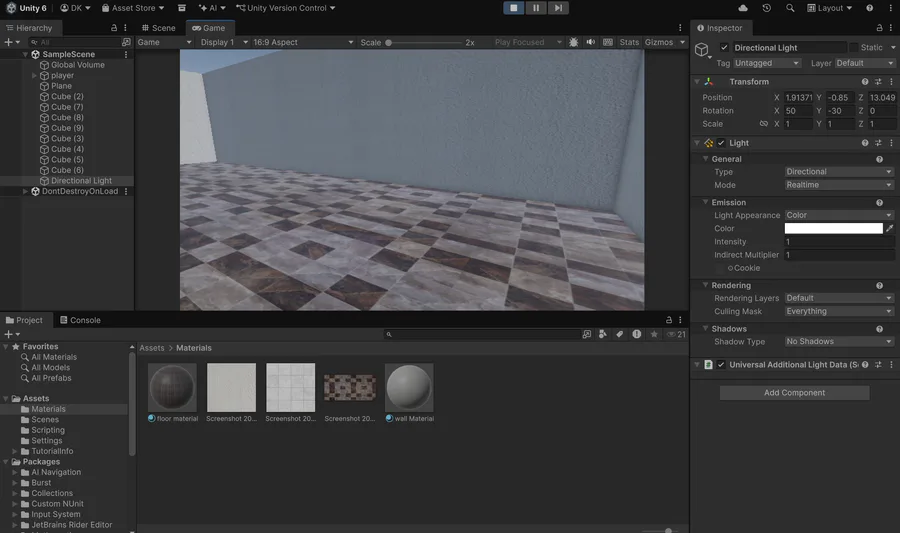900x533 pixels.
Task: Open the Tag Untagged dropdown
Action: (767, 63)
